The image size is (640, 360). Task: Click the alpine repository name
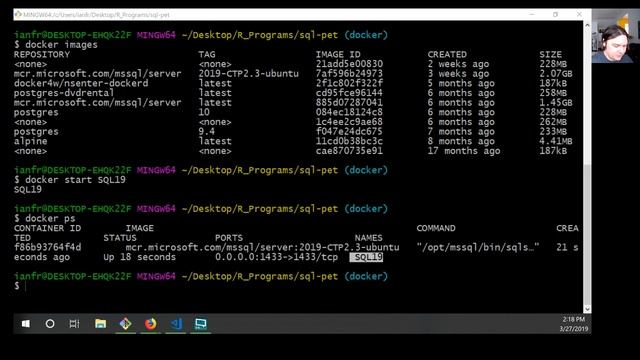point(31,141)
